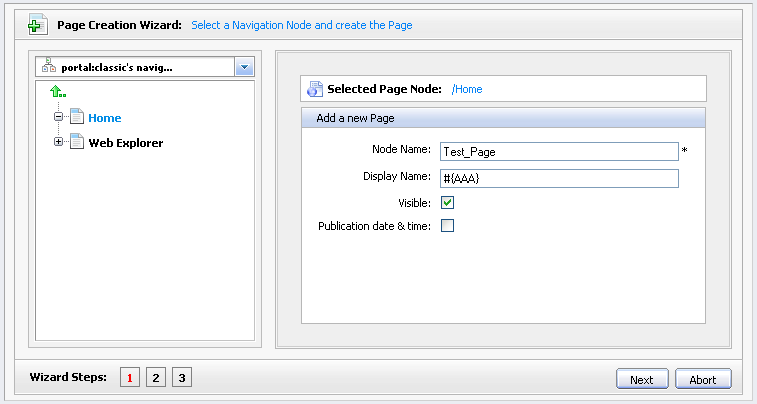Image resolution: width=757 pixels, height=404 pixels.
Task: Expand the Web Explorer tree node
Action: (x=58, y=141)
